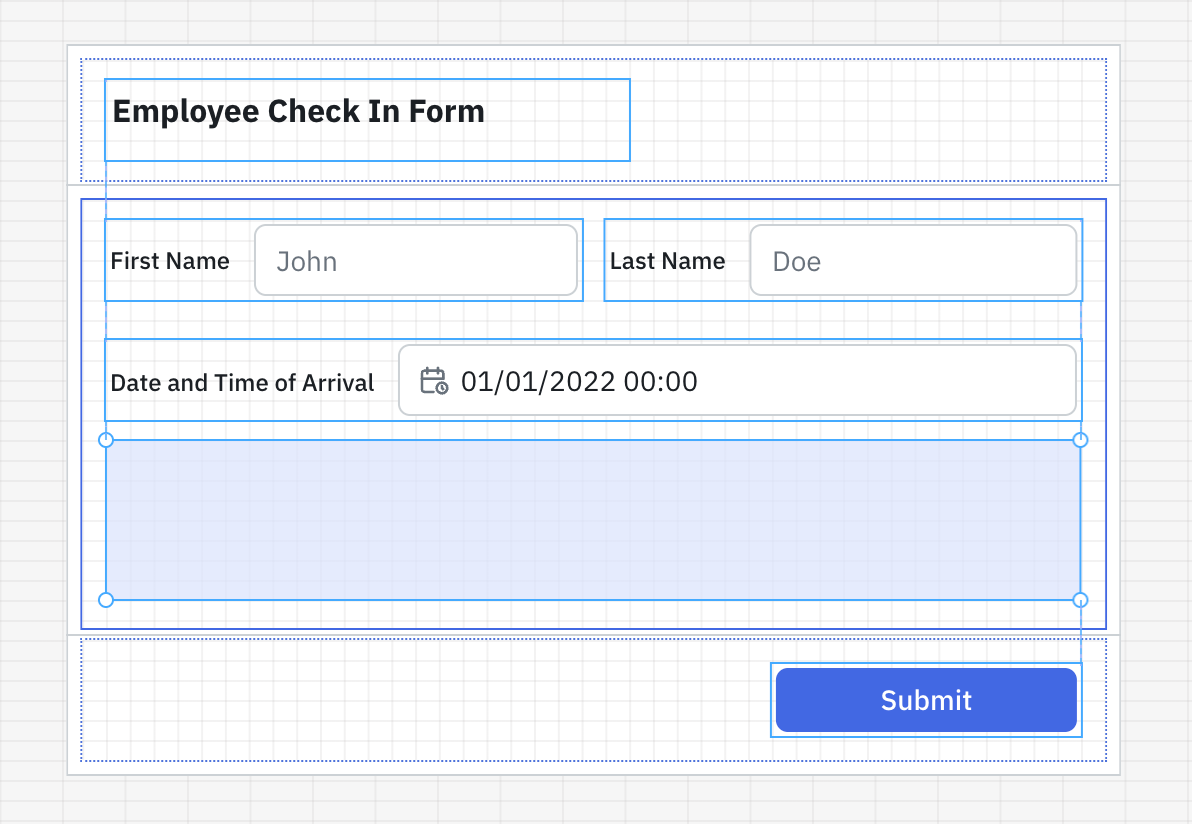Click the top-right resize handle of the selected widget
Image resolution: width=1192 pixels, height=824 pixels.
(x=1080, y=438)
